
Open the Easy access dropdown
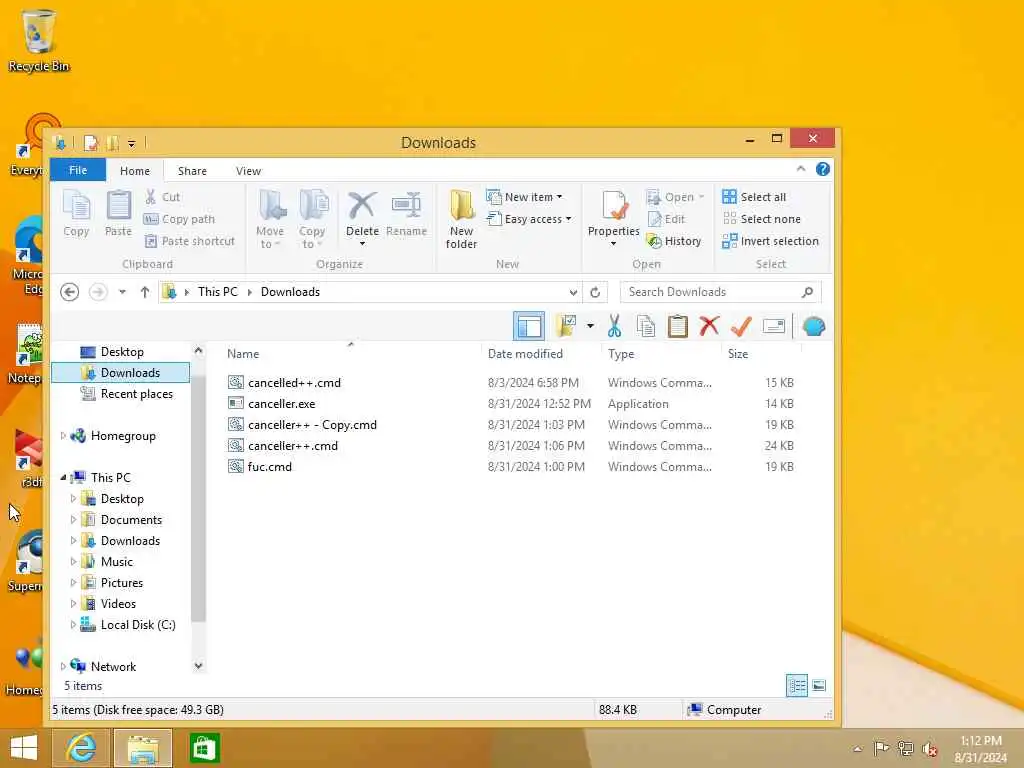tap(530, 219)
